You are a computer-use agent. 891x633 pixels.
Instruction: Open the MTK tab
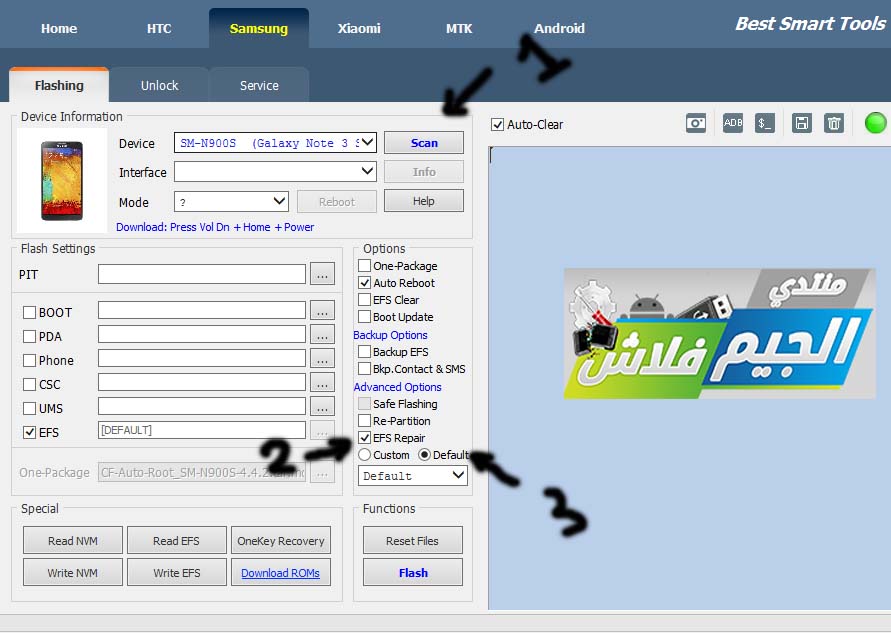pos(459,28)
